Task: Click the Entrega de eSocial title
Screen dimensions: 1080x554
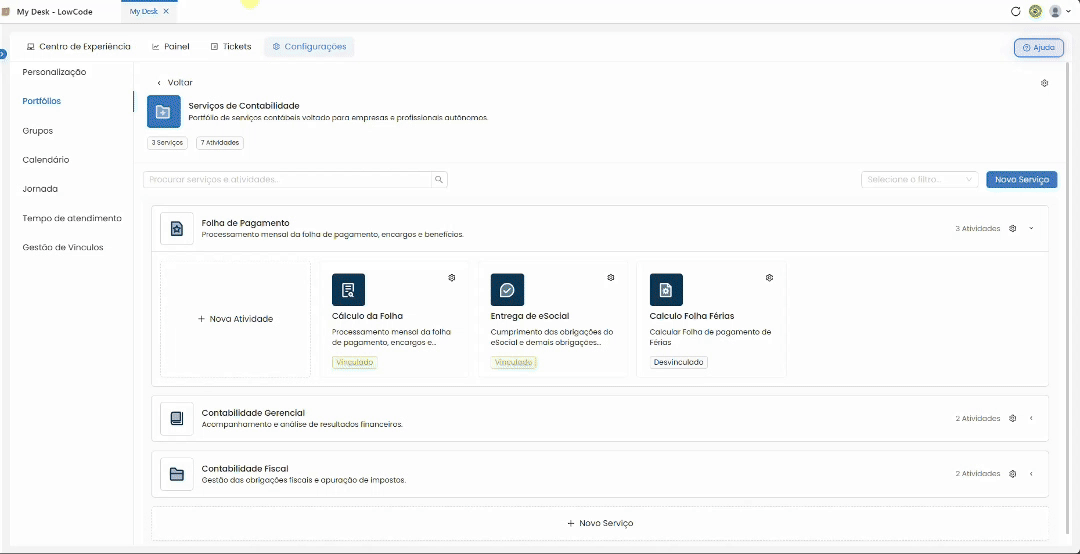Action: pos(530,316)
